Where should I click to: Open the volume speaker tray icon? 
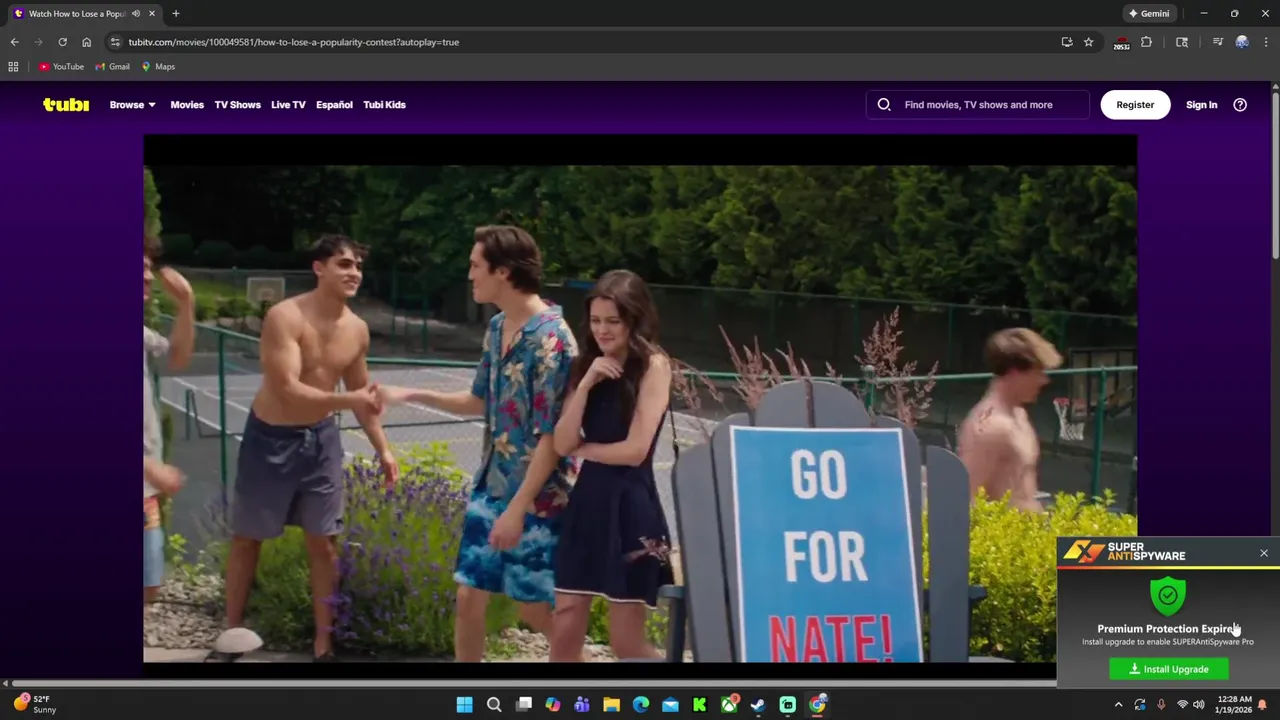point(1199,705)
